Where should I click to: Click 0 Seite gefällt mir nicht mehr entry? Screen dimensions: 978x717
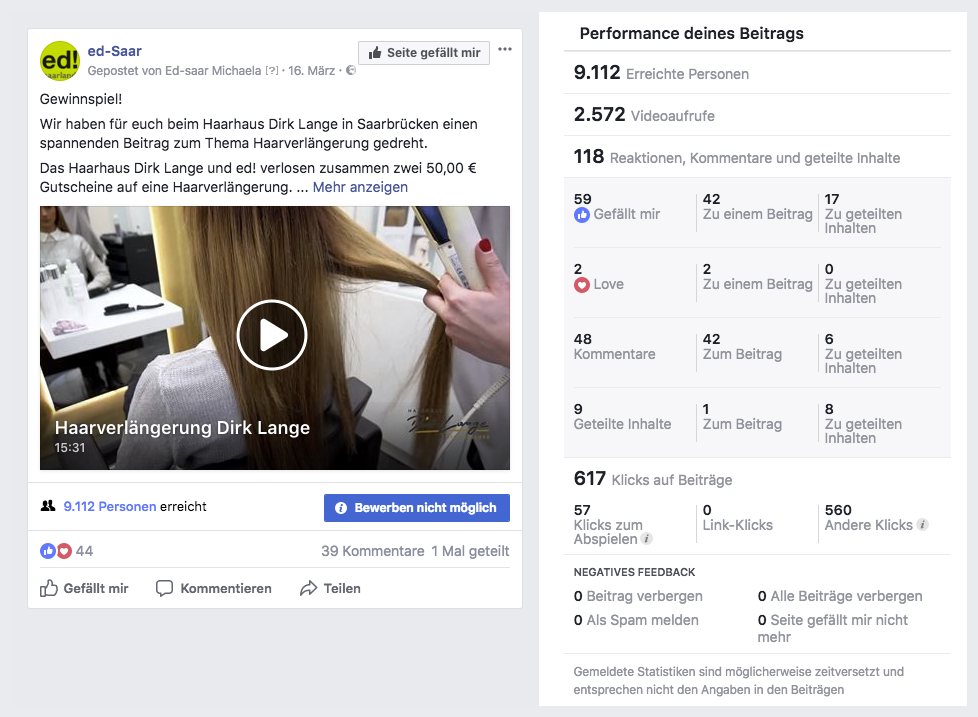click(x=833, y=628)
